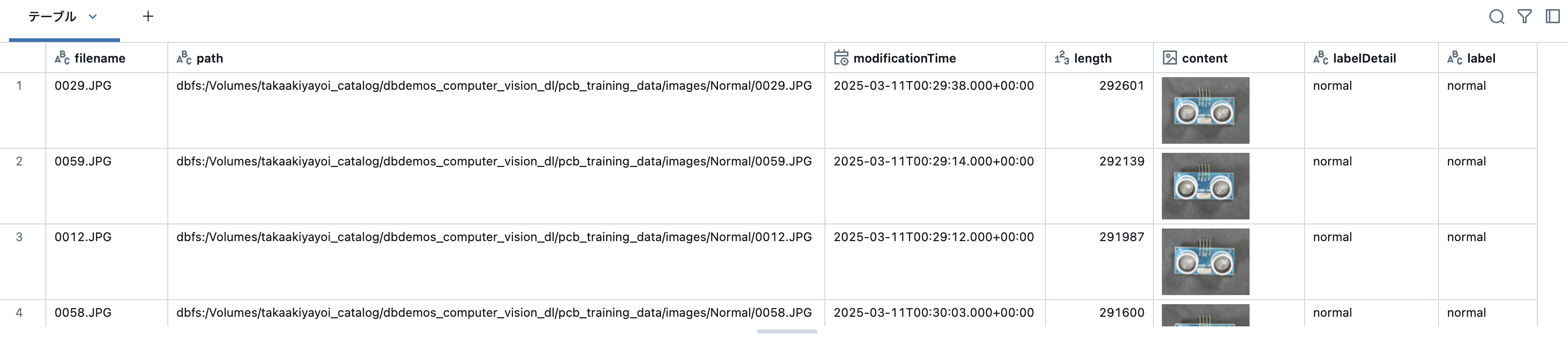
Task: Click the modificationTime value in row 2
Action: point(933,161)
